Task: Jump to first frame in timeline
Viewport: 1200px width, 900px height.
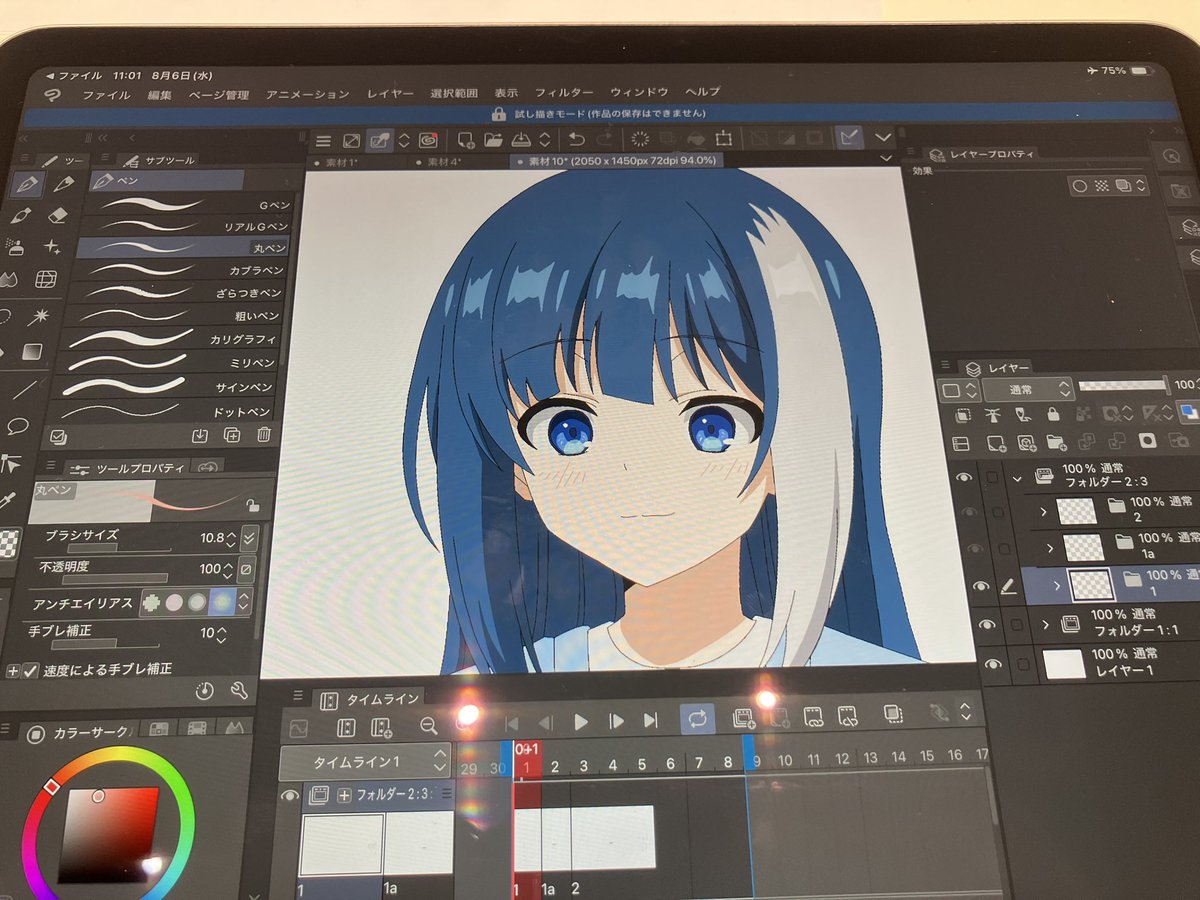Action: click(x=512, y=722)
